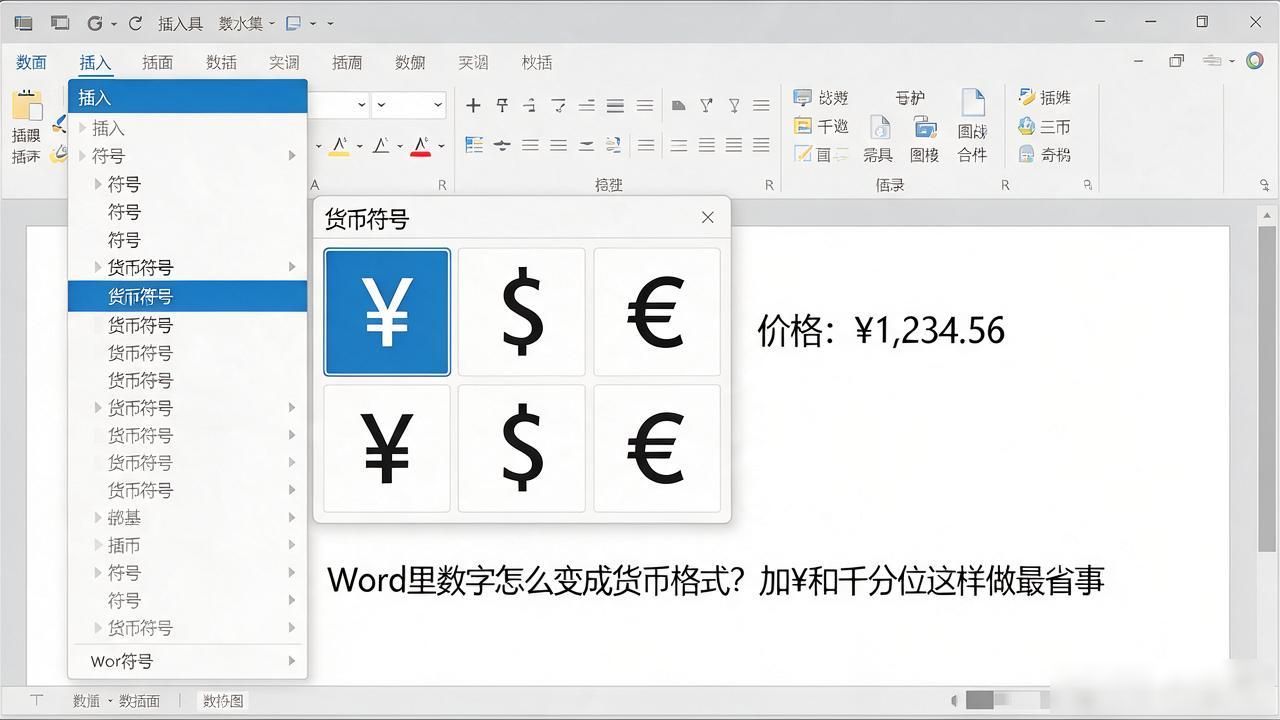Viewport: 1280px width, 720px height.
Task: Click the plus icon in the paragraph group
Action: [x=473, y=105]
